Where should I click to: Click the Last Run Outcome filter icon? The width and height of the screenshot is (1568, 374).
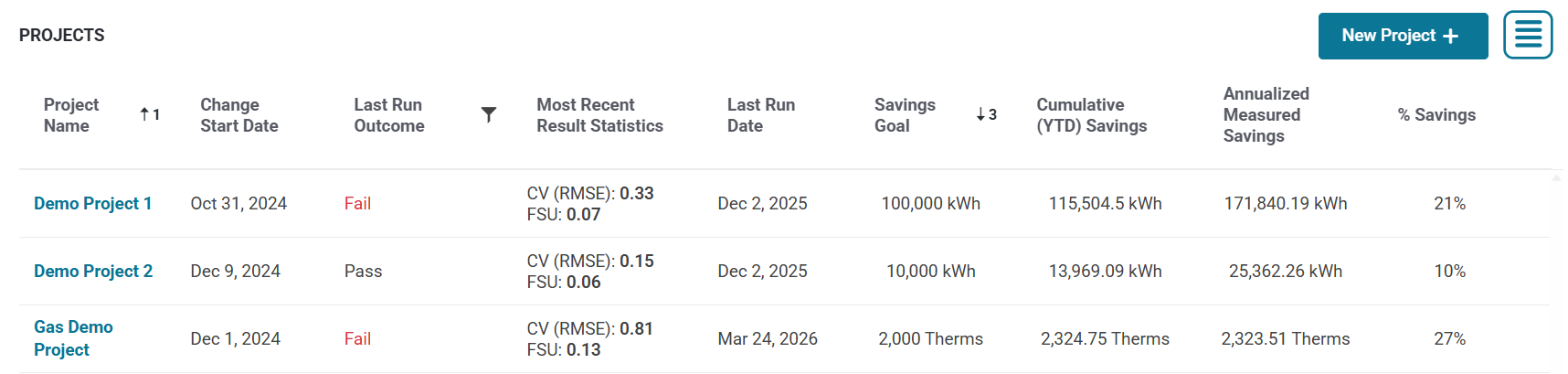click(489, 114)
